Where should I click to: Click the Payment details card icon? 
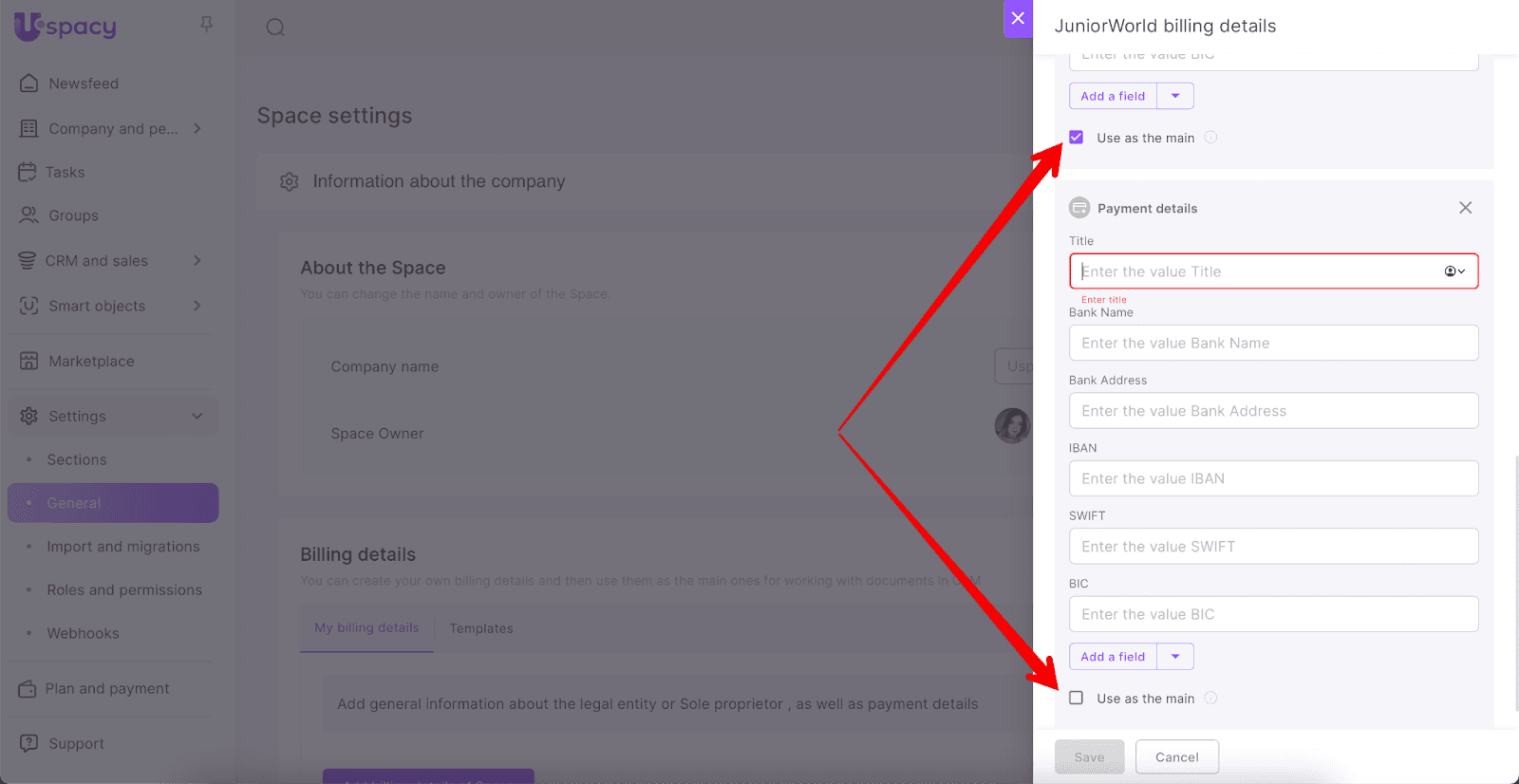click(1079, 208)
